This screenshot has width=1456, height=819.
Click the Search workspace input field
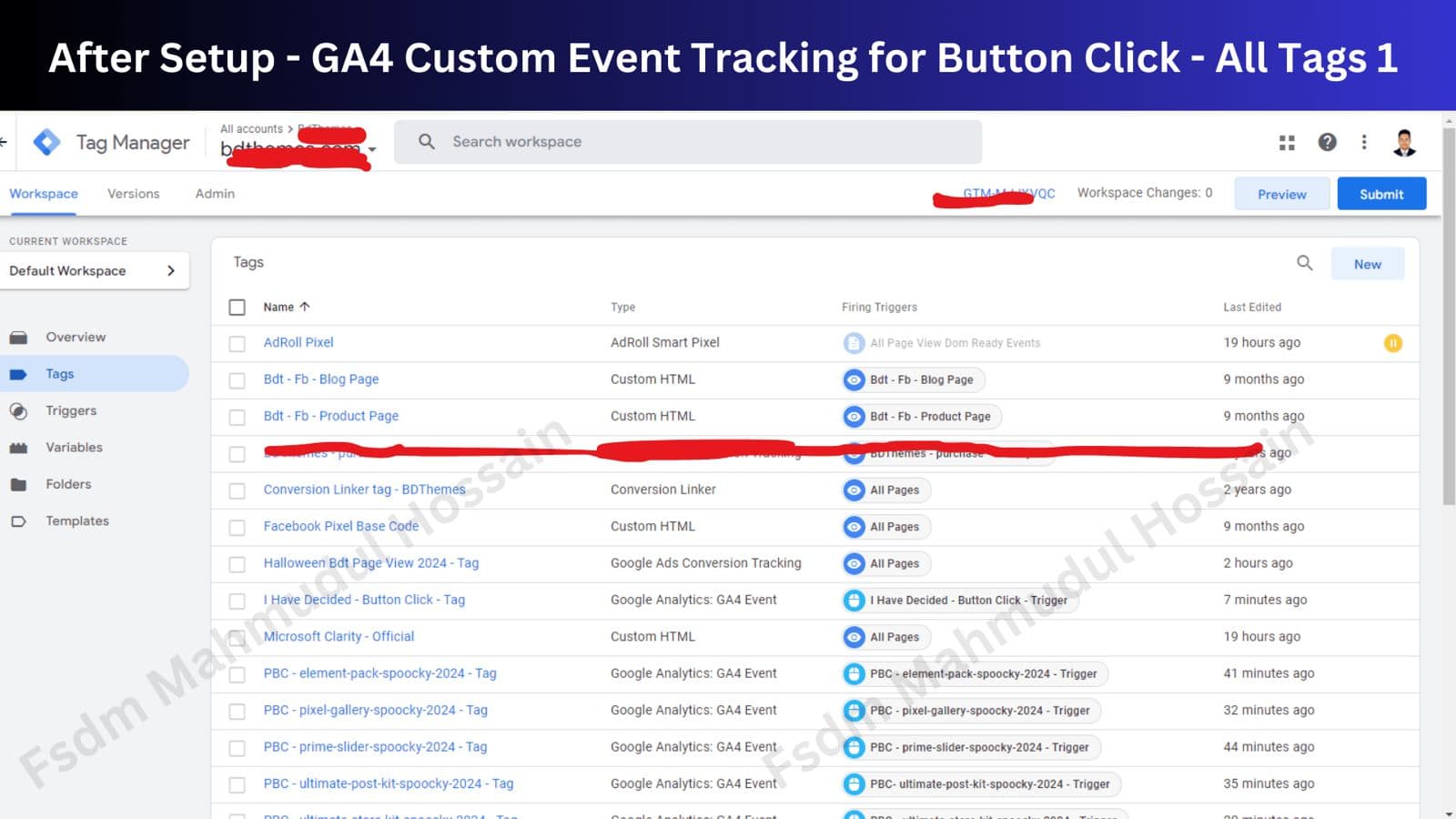(x=688, y=142)
